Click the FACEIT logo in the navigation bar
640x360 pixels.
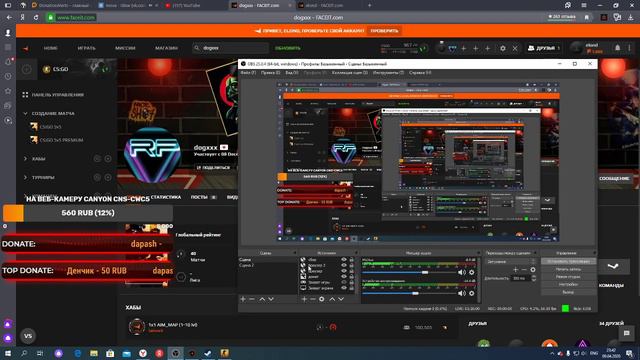point(26,48)
